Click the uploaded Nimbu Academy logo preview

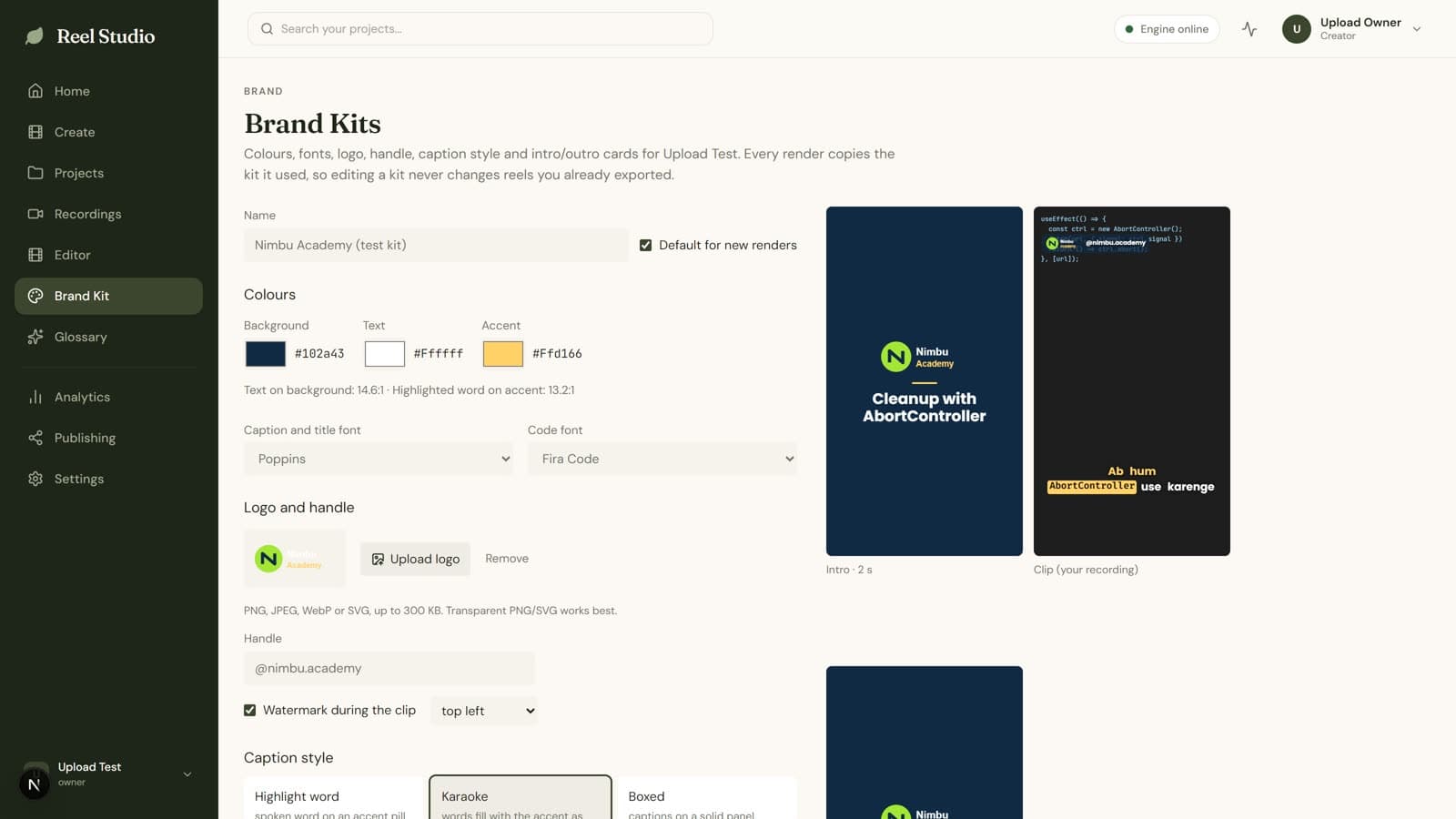295,559
